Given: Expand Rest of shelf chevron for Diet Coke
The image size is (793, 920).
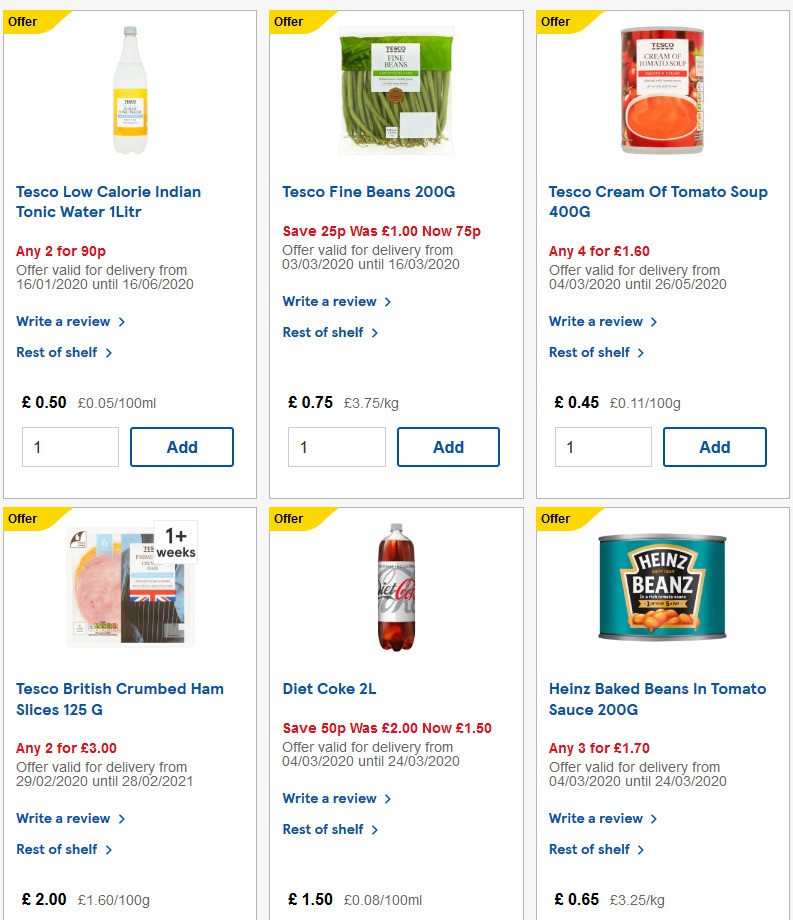Looking at the screenshot, I should pos(375,830).
